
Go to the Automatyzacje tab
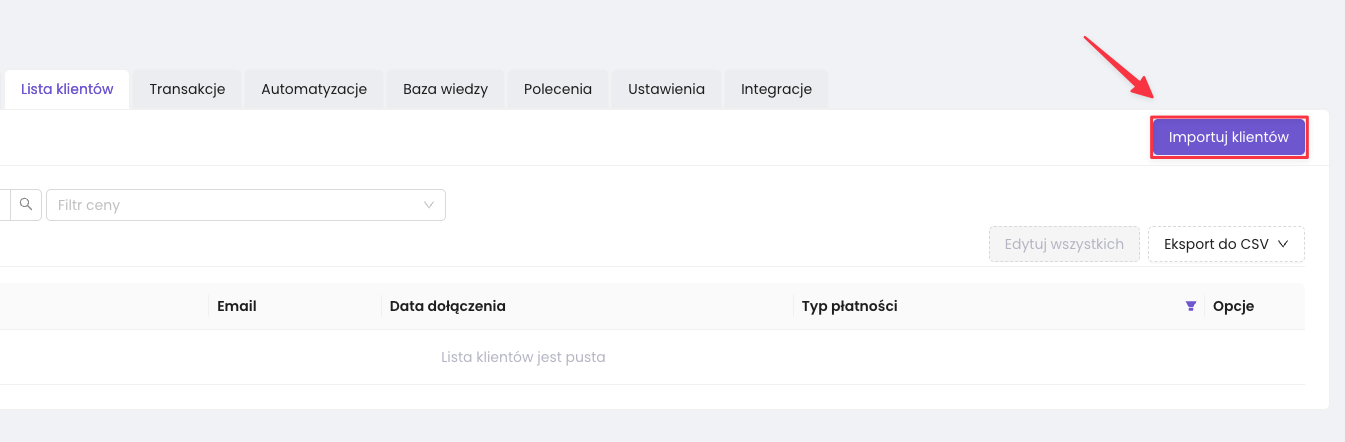pos(314,89)
